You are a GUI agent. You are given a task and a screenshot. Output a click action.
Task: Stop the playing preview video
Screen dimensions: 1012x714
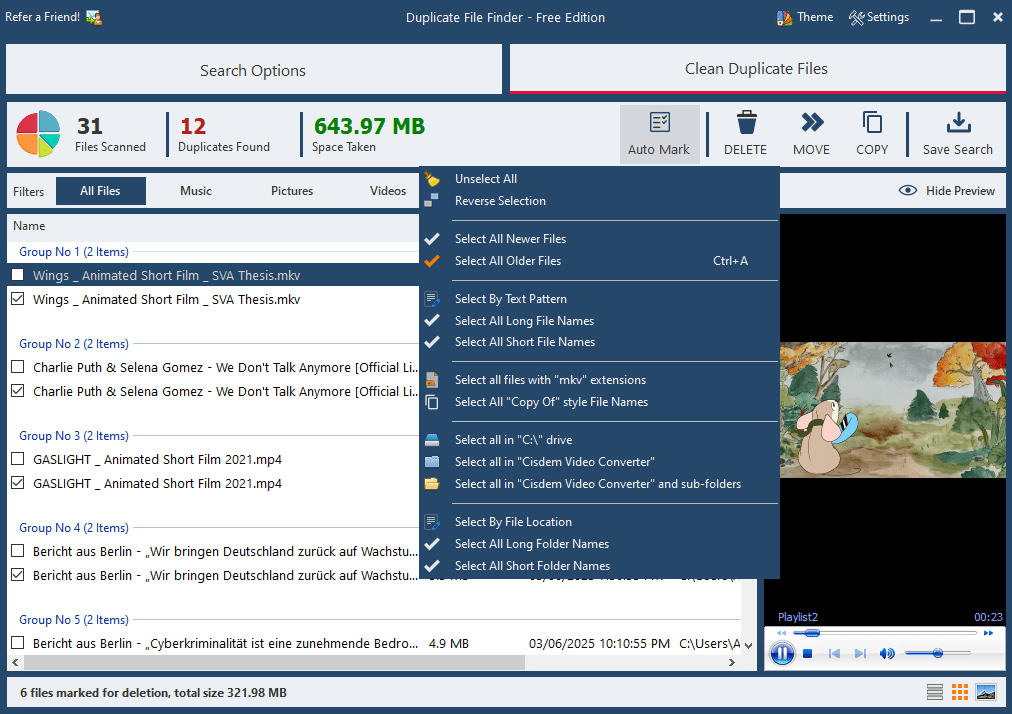pos(808,653)
